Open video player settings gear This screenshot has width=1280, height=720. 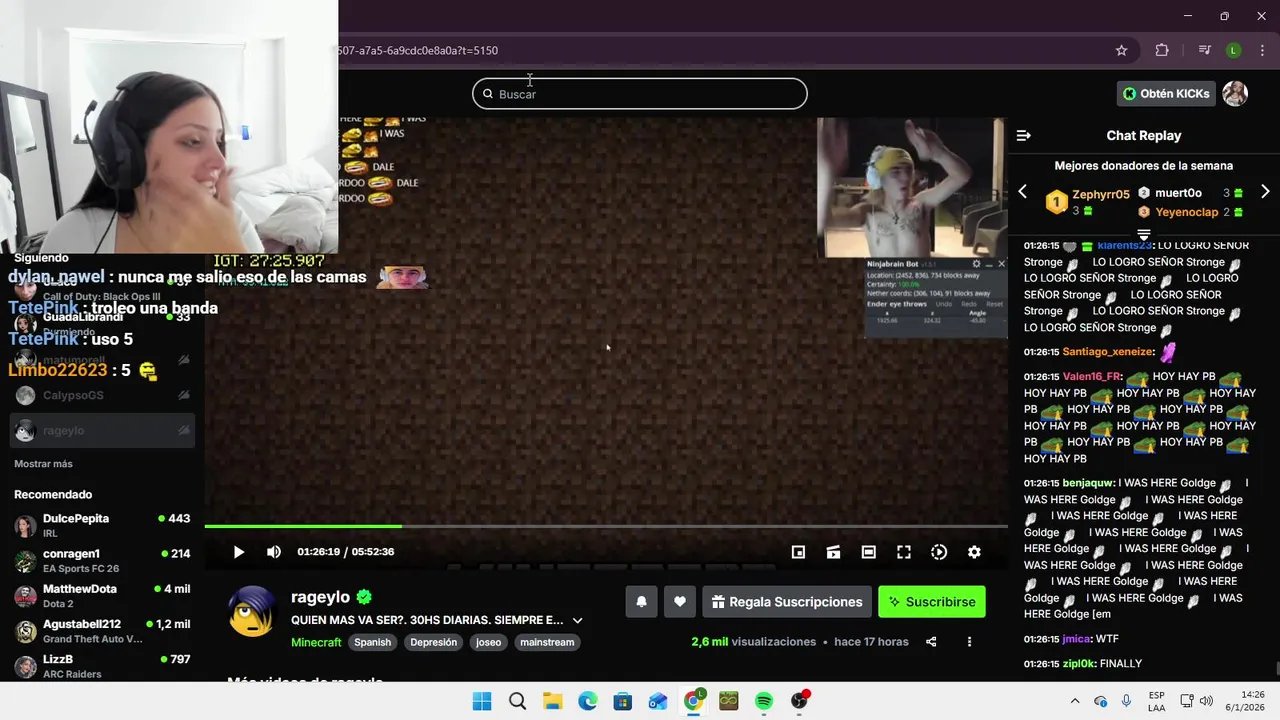tap(974, 552)
